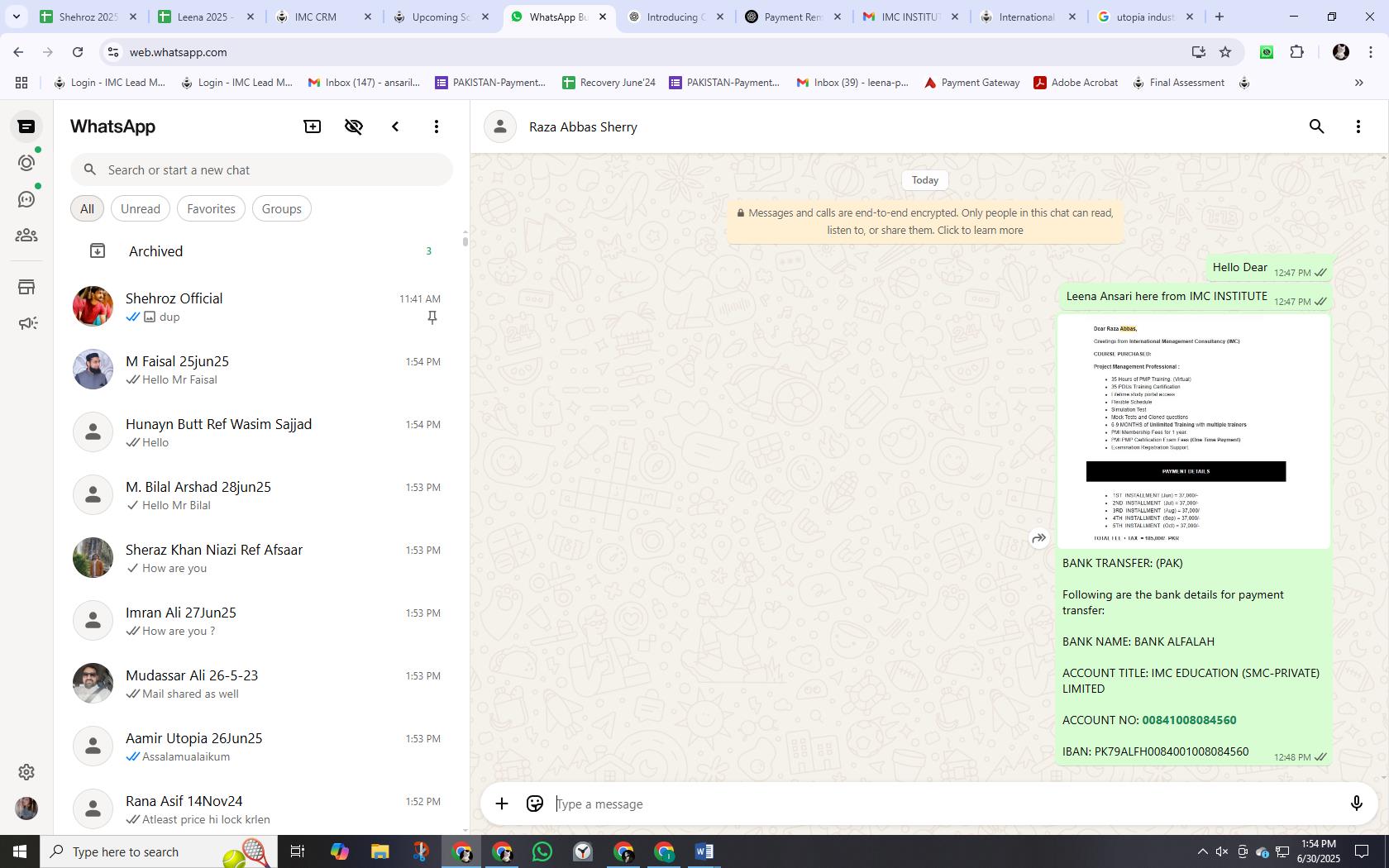Click the chat list scrollbar
Screen dimensions: 1389x868
[465, 240]
